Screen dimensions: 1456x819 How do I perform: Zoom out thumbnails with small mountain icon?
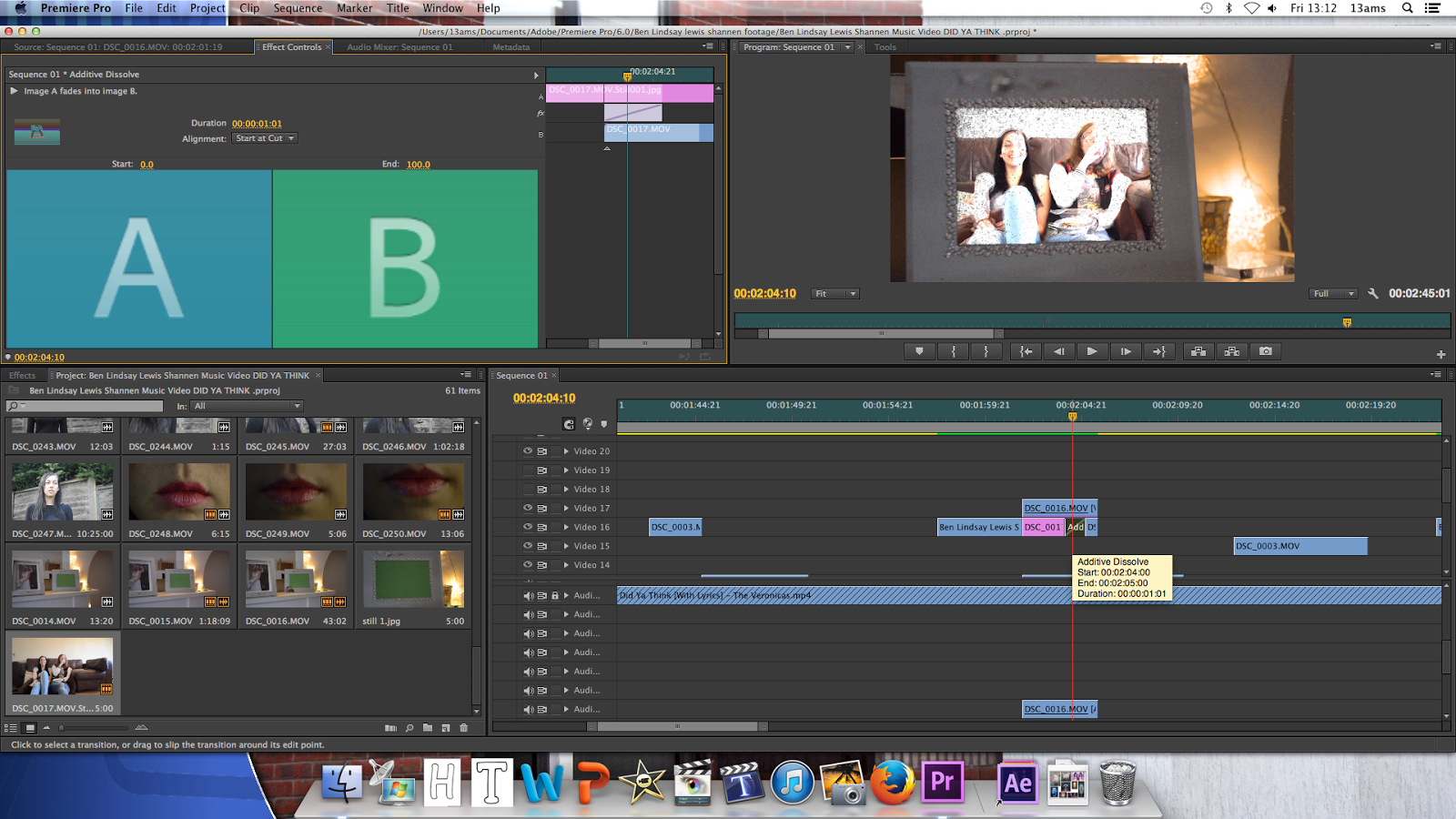46,728
